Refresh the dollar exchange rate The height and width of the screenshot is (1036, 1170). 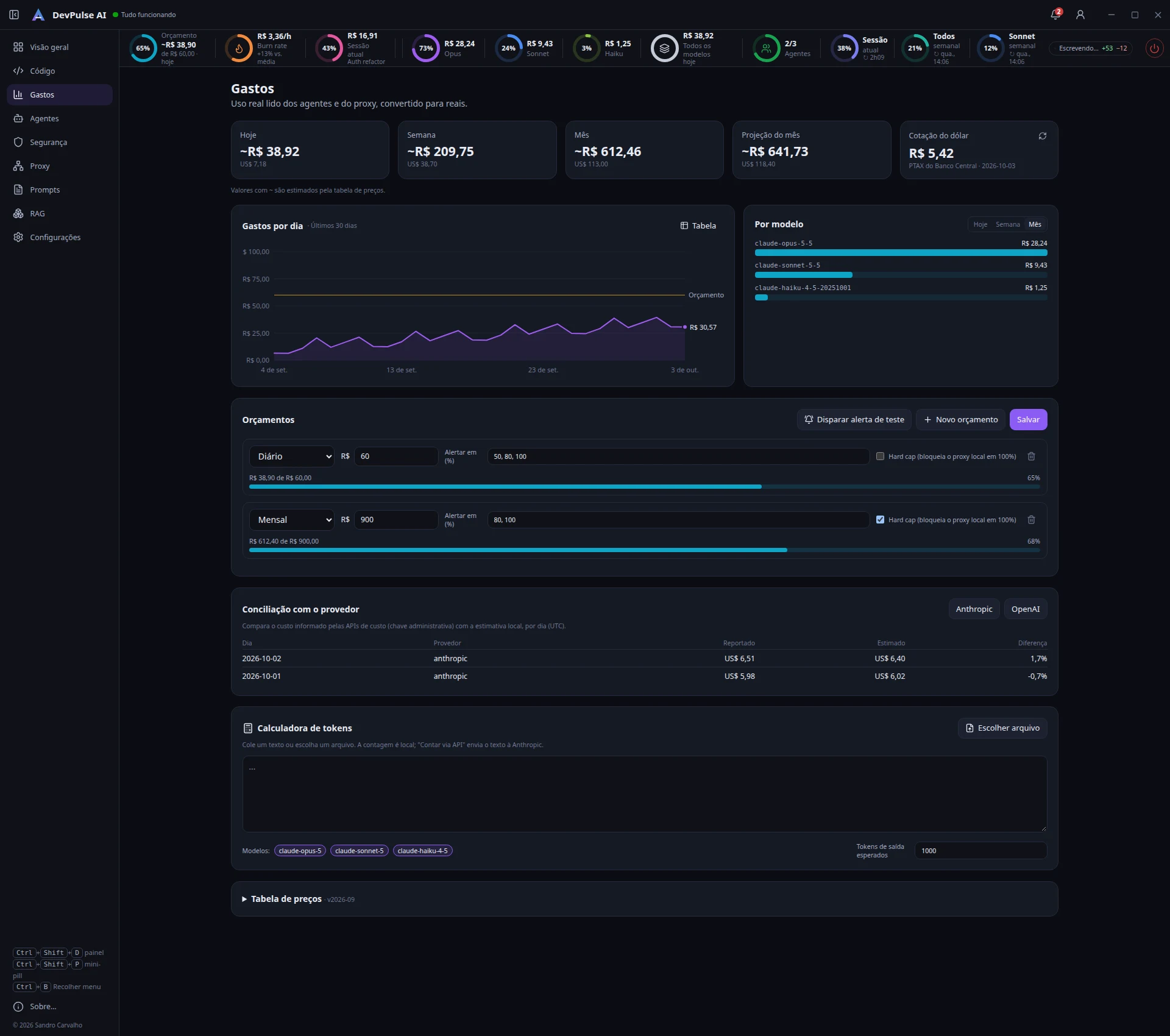[x=1043, y=136]
